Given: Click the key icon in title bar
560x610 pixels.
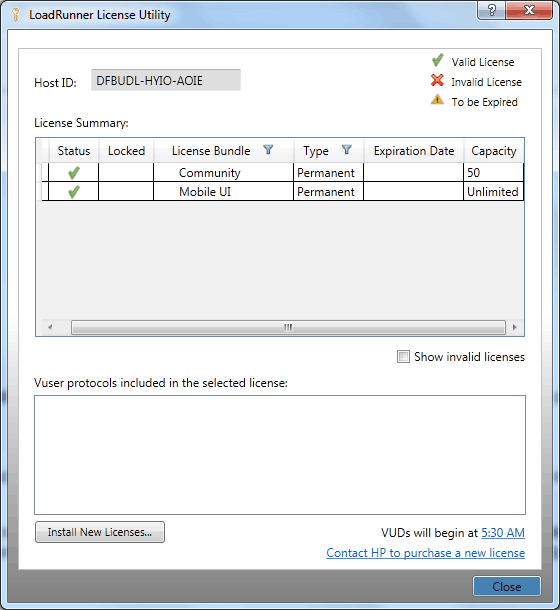Looking at the screenshot, I should coord(16,15).
